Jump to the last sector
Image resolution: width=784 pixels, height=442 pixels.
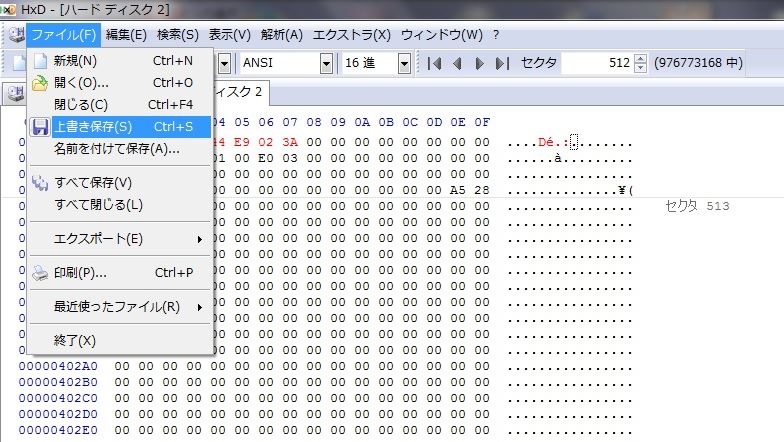[x=502, y=63]
